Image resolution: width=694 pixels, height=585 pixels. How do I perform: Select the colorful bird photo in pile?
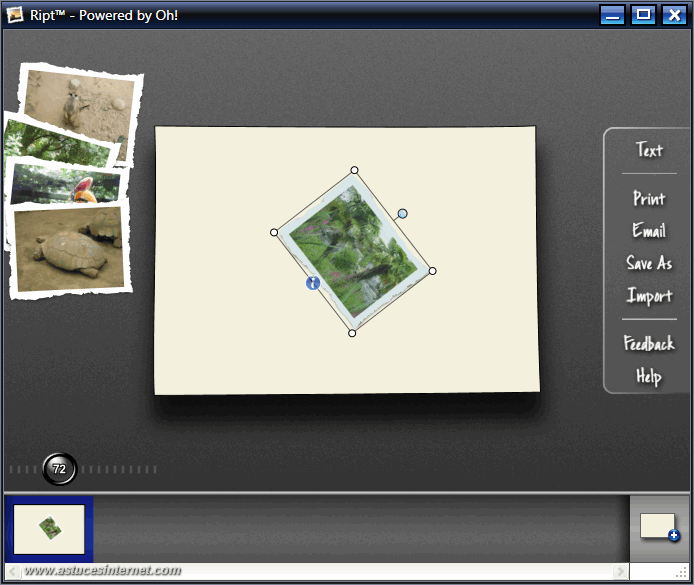pos(66,182)
